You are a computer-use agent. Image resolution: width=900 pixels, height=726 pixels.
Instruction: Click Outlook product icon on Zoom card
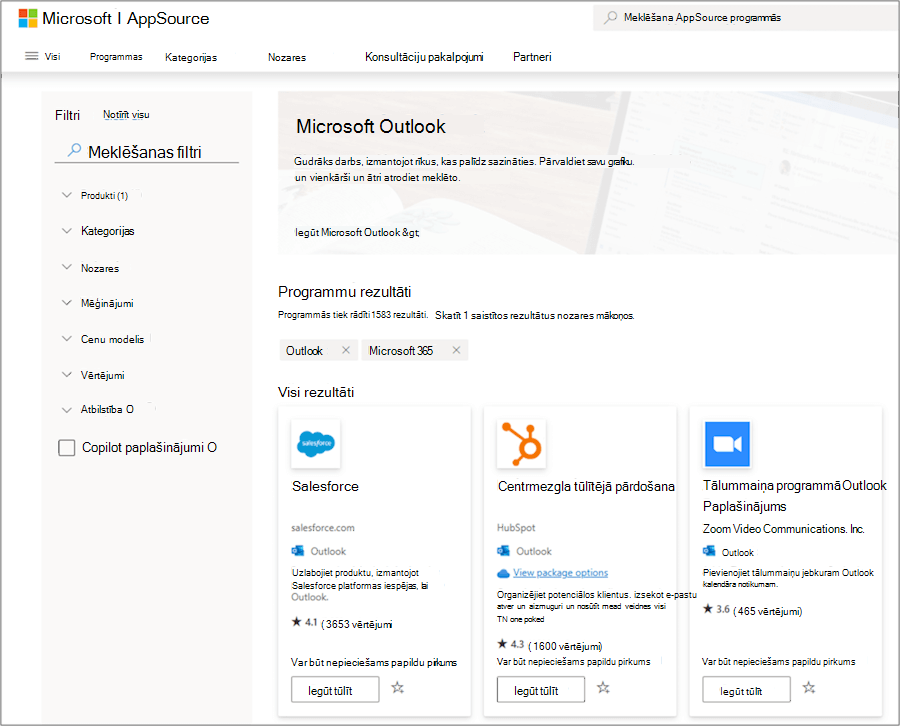[x=709, y=552]
